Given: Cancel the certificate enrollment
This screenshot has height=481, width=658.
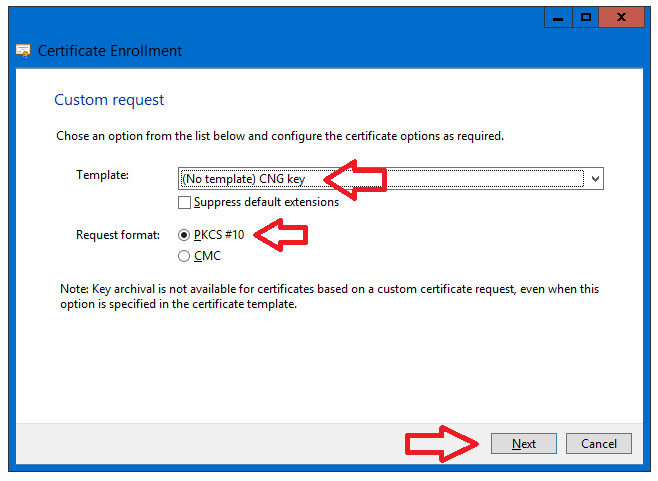Looking at the screenshot, I should click(x=599, y=444).
